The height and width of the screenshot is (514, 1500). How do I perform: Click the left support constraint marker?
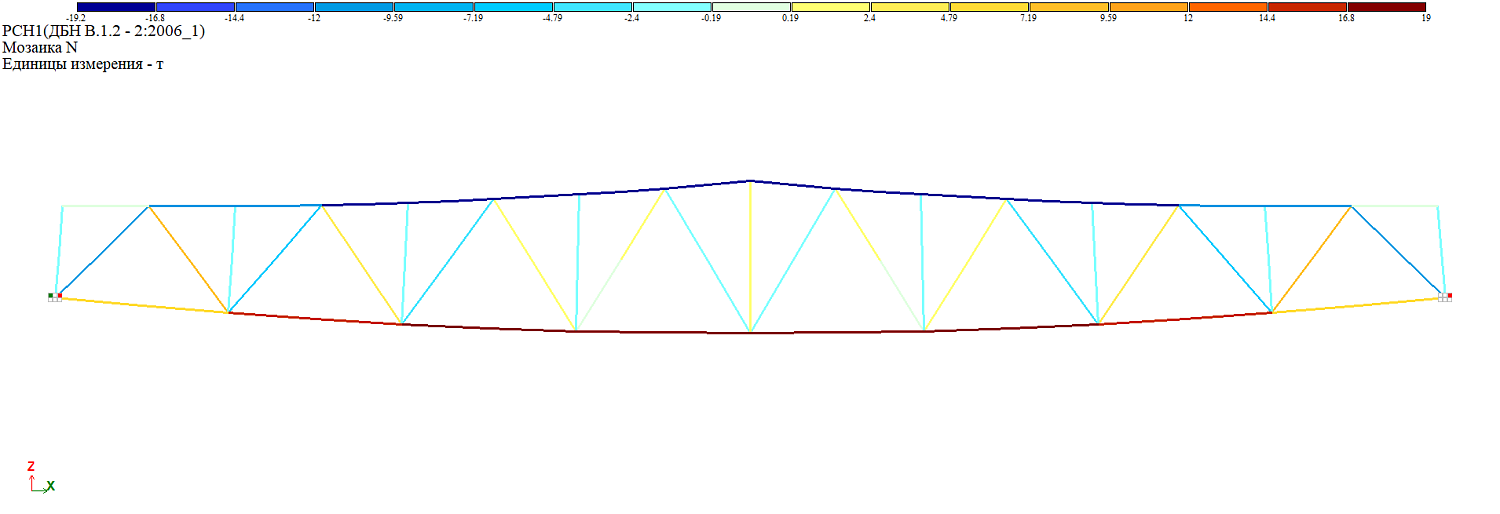click(x=54, y=296)
